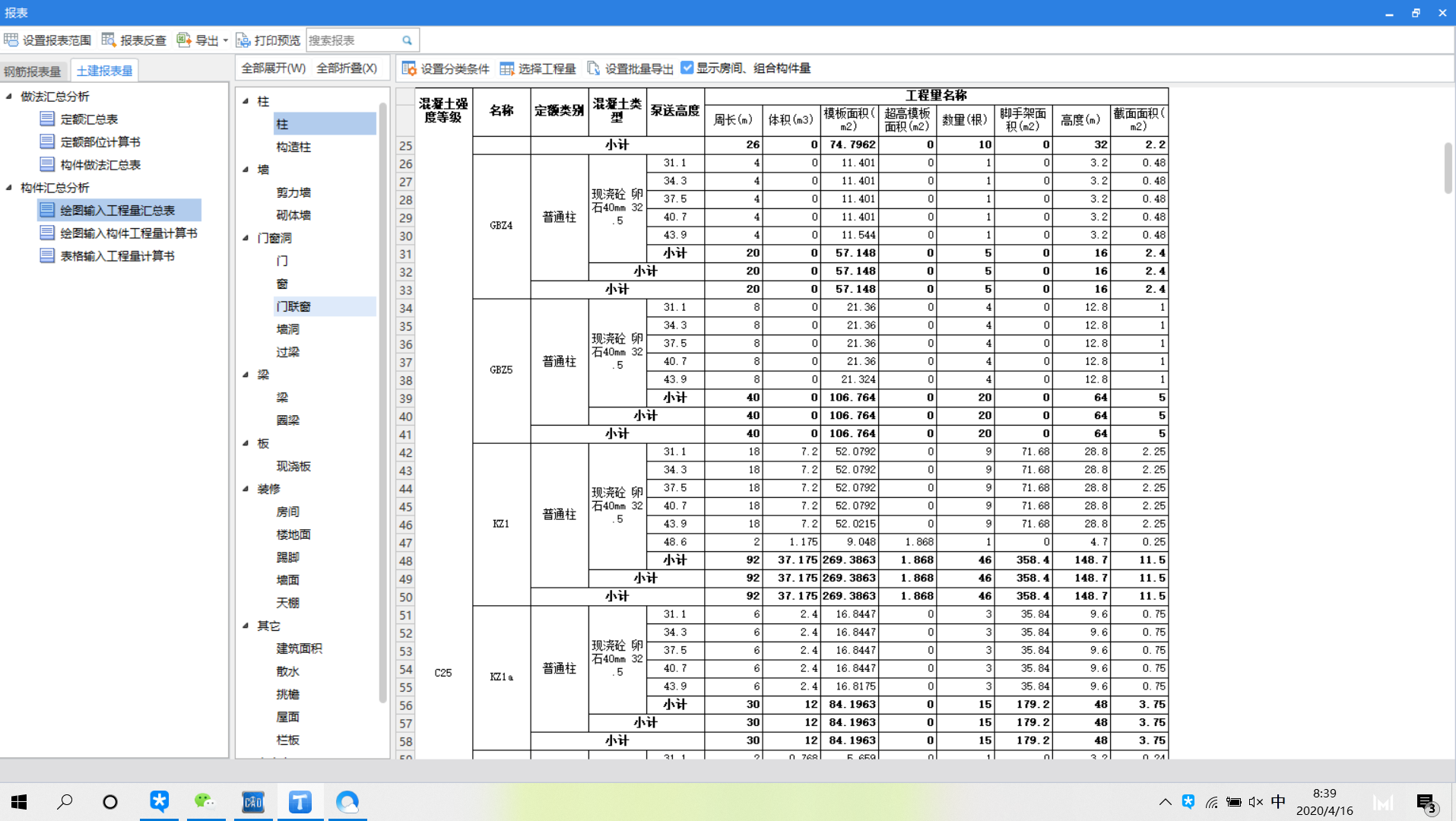Select 圈梁 in component tree

tap(288, 420)
